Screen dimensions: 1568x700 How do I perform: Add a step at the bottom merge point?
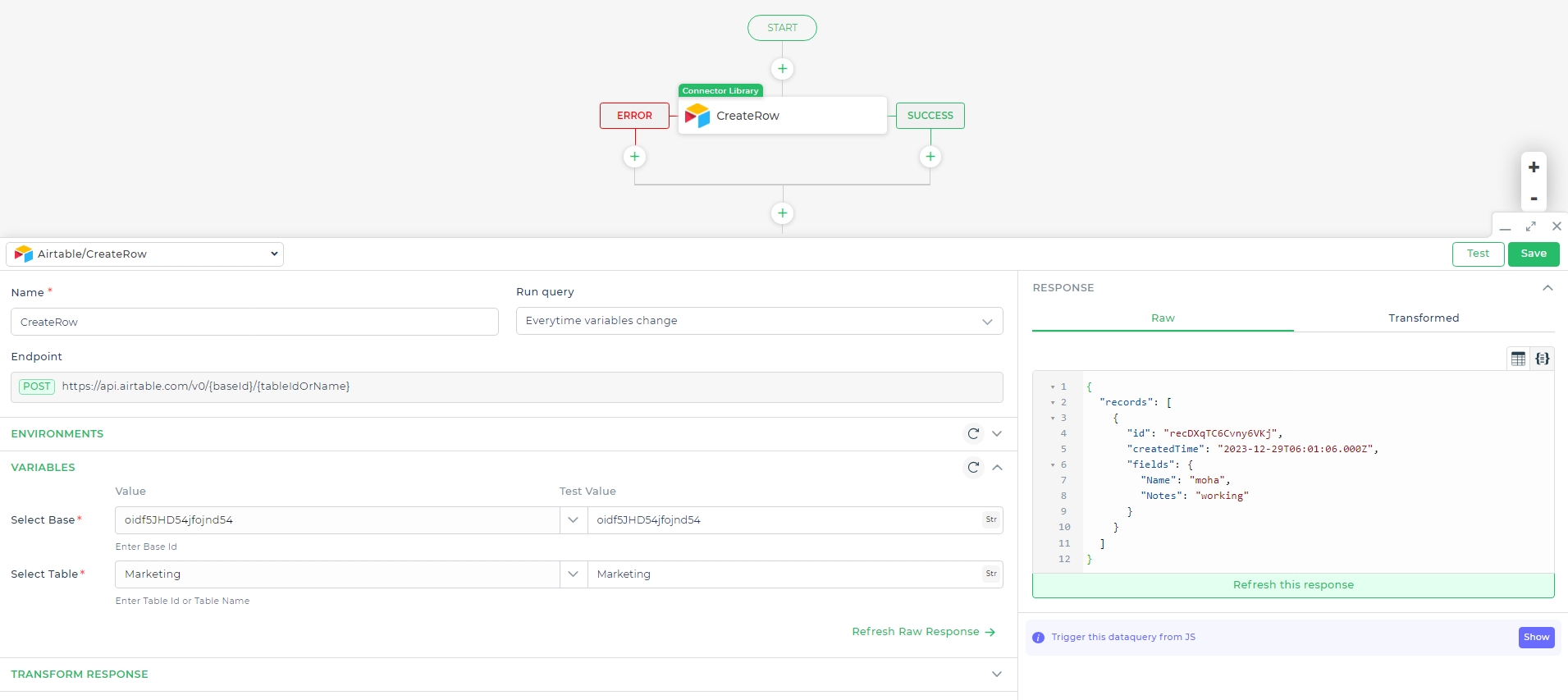782,213
